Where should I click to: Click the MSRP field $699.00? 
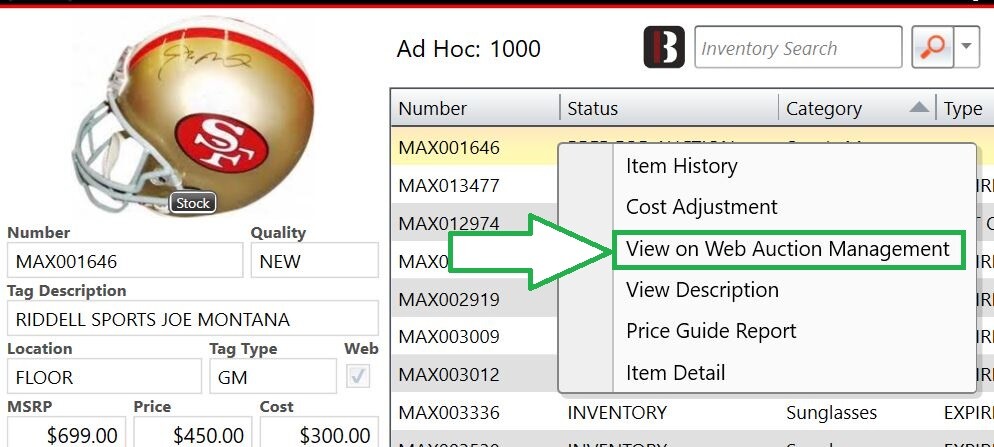point(67,432)
